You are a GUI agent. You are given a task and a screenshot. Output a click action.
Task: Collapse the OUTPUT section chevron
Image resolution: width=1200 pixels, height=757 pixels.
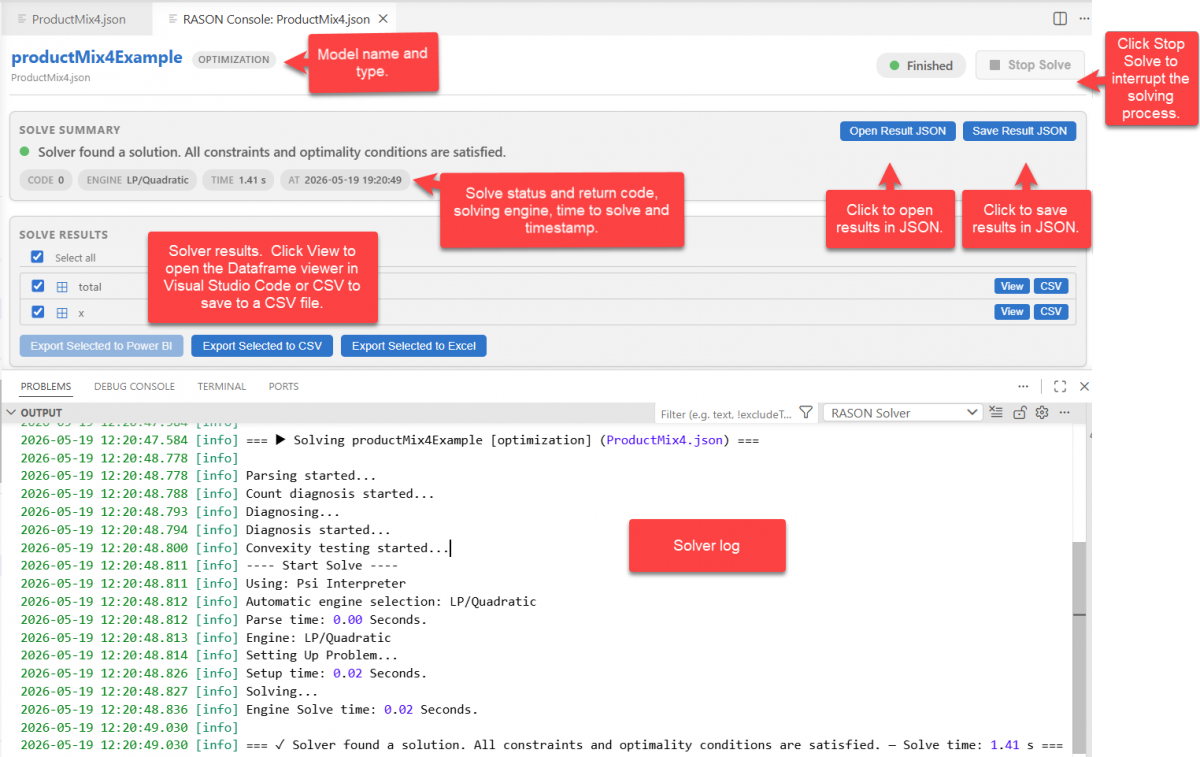(11, 413)
